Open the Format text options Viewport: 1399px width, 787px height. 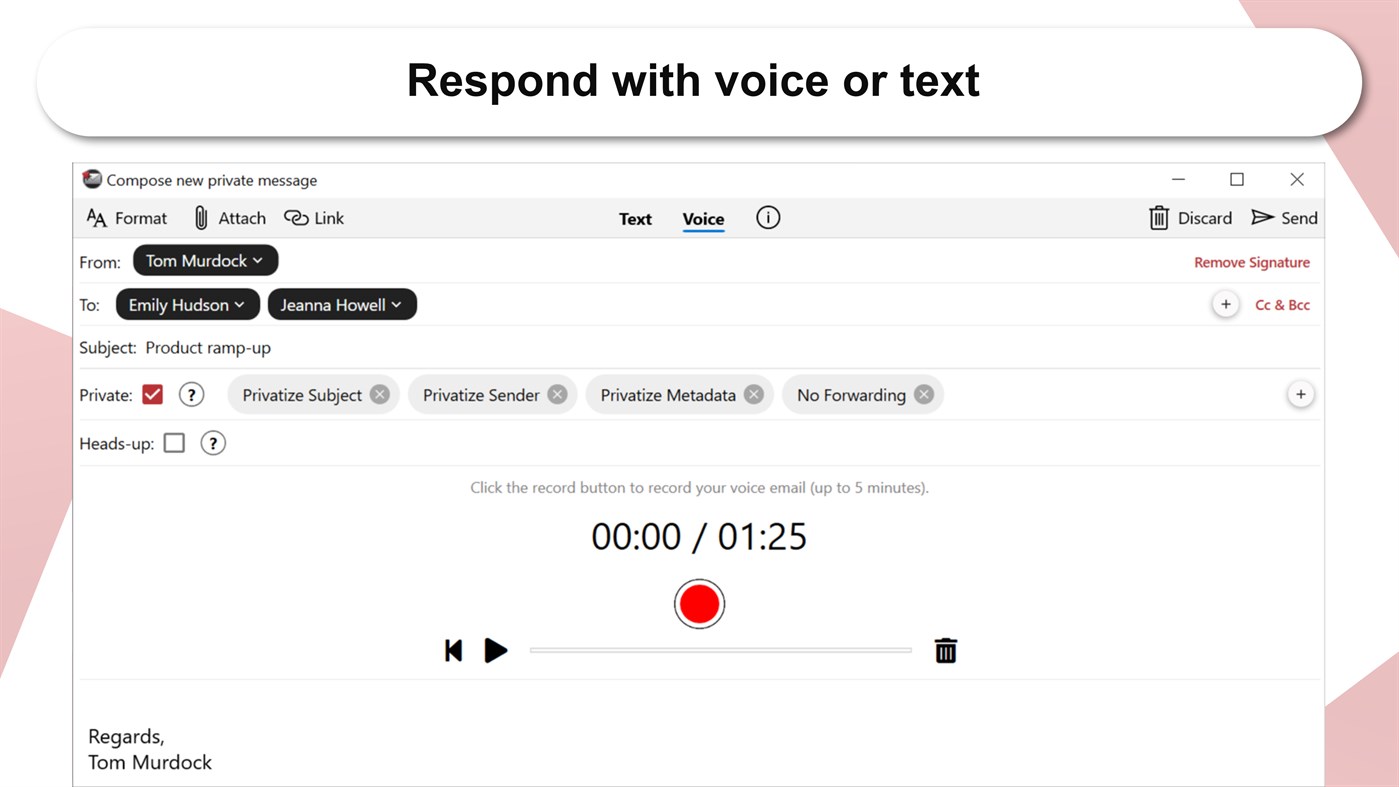coord(126,218)
